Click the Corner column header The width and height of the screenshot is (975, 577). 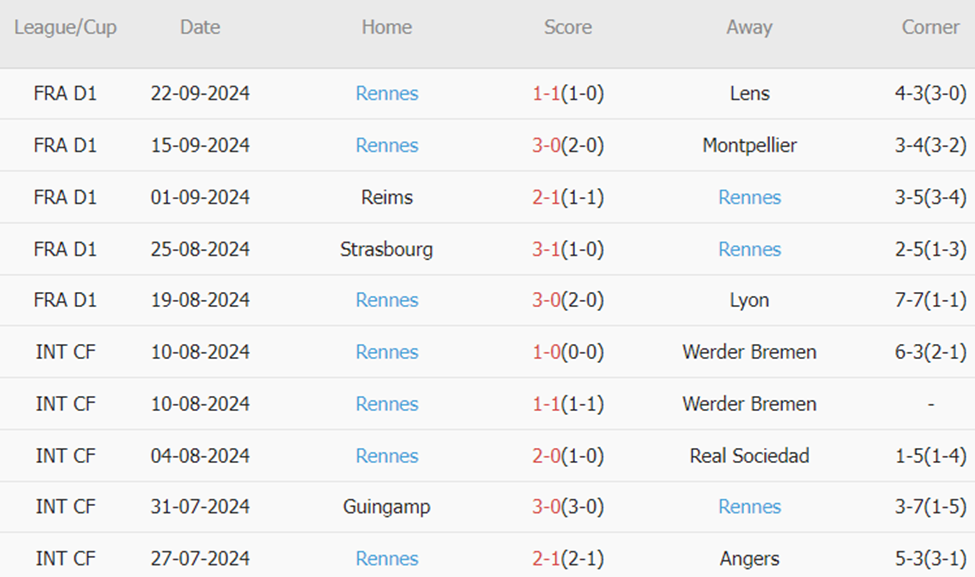pos(930,28)
